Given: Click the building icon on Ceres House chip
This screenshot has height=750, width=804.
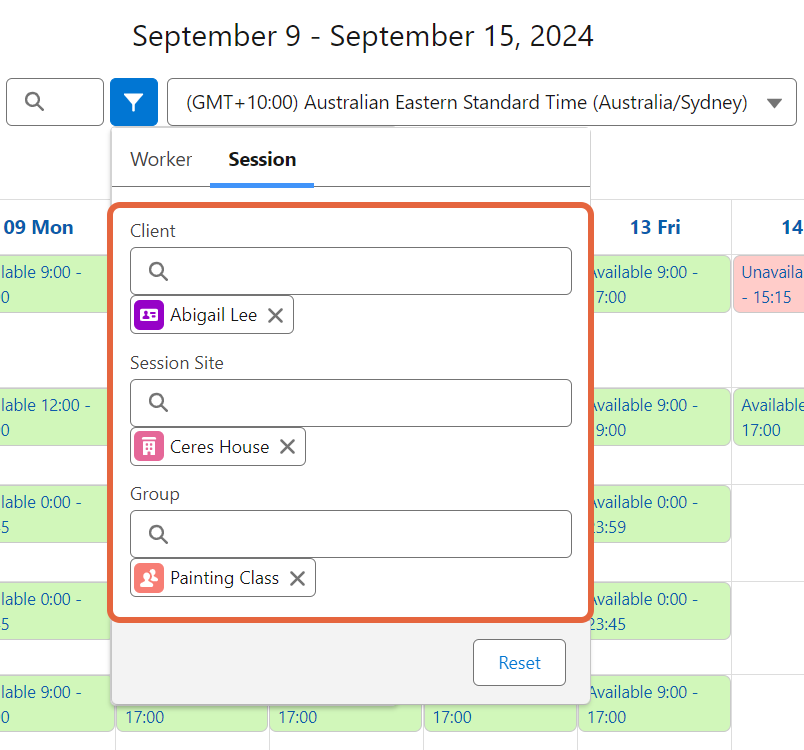Looking at the screenshot, I should (148, 446).
